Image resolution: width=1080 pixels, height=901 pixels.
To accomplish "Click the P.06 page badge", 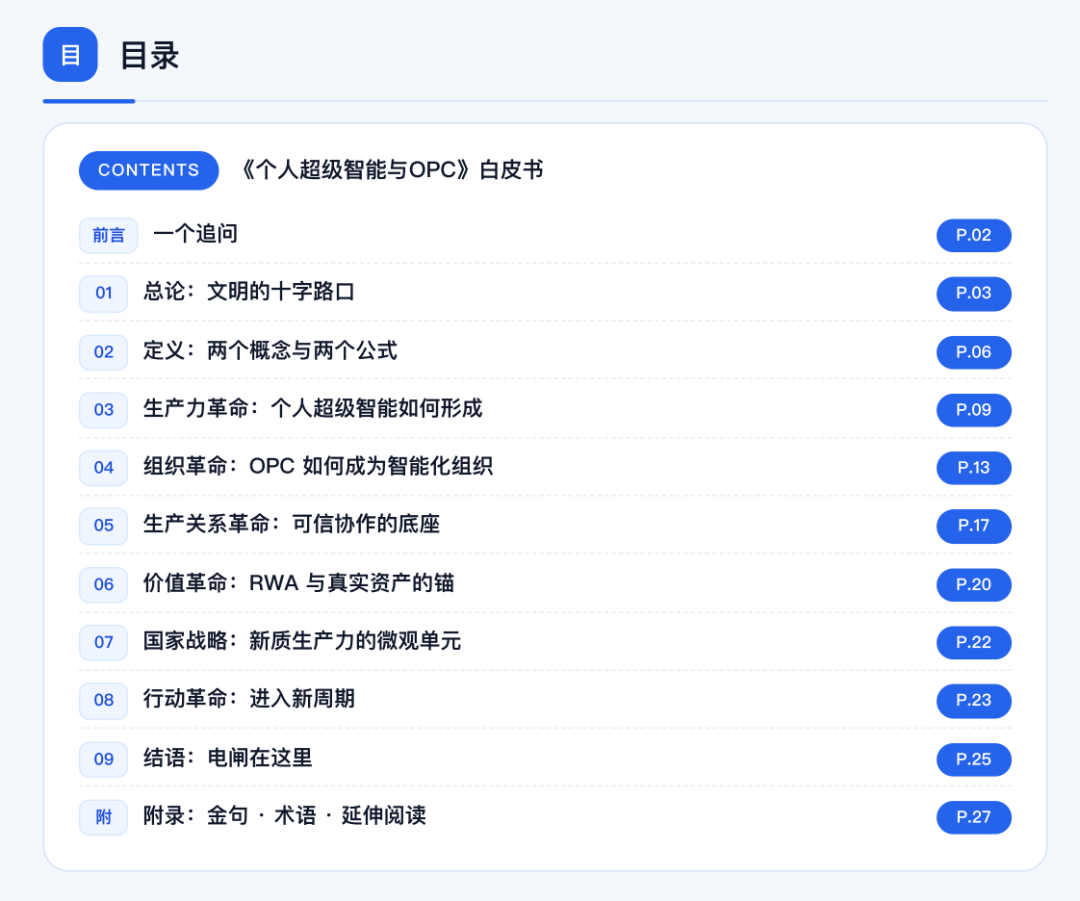I will point(974,352).
